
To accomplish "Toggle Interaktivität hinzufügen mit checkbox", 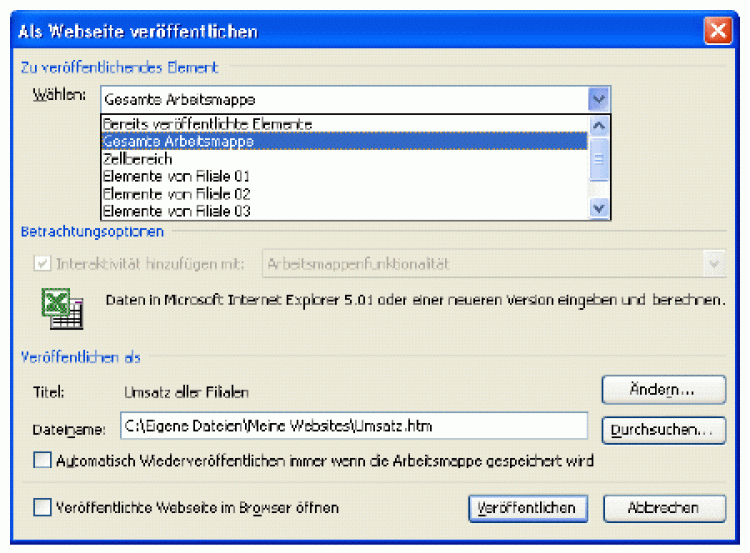I will (42, 264).
